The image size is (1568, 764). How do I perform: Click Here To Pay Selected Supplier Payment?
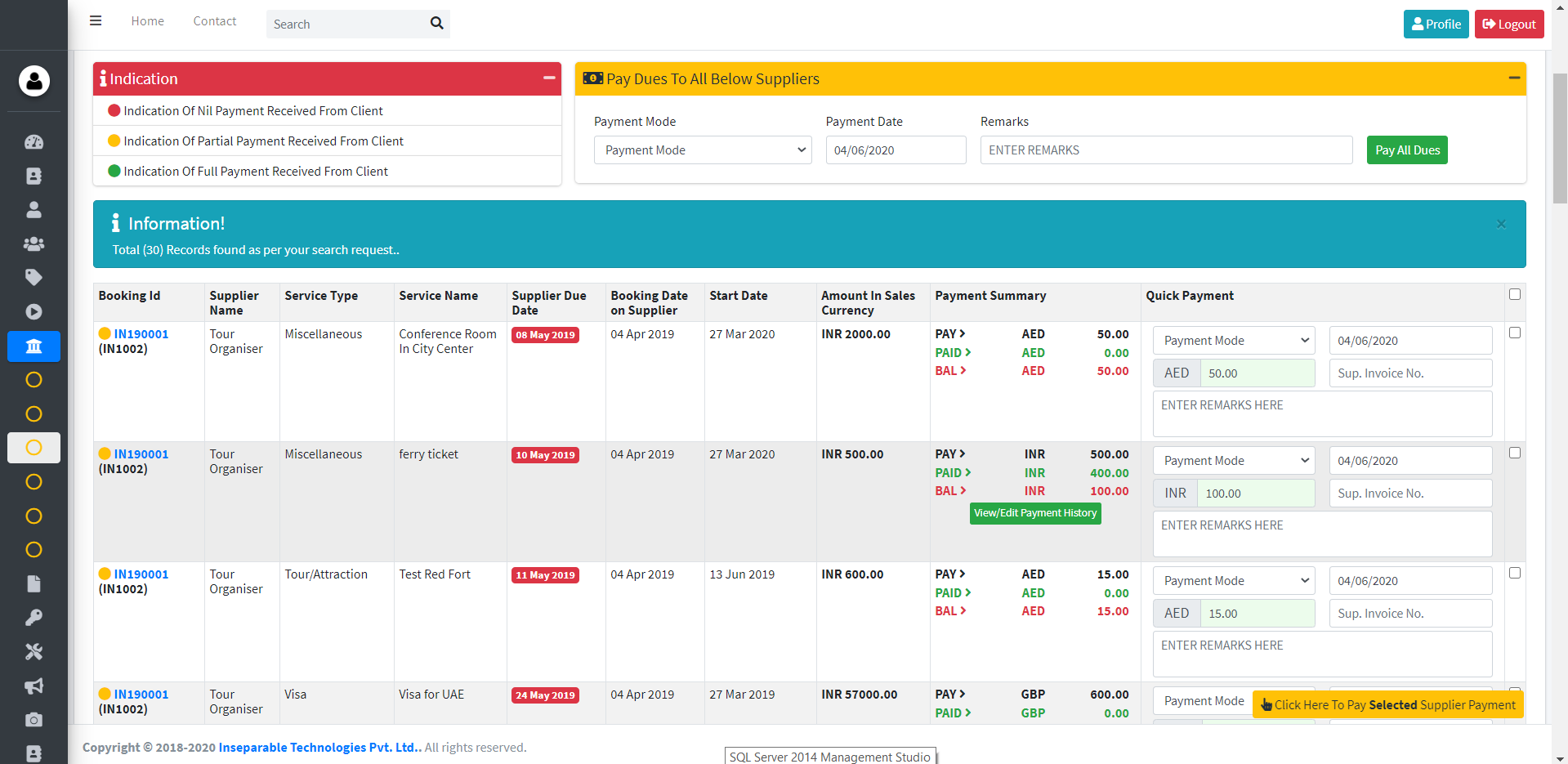(x=1387, y=704)
